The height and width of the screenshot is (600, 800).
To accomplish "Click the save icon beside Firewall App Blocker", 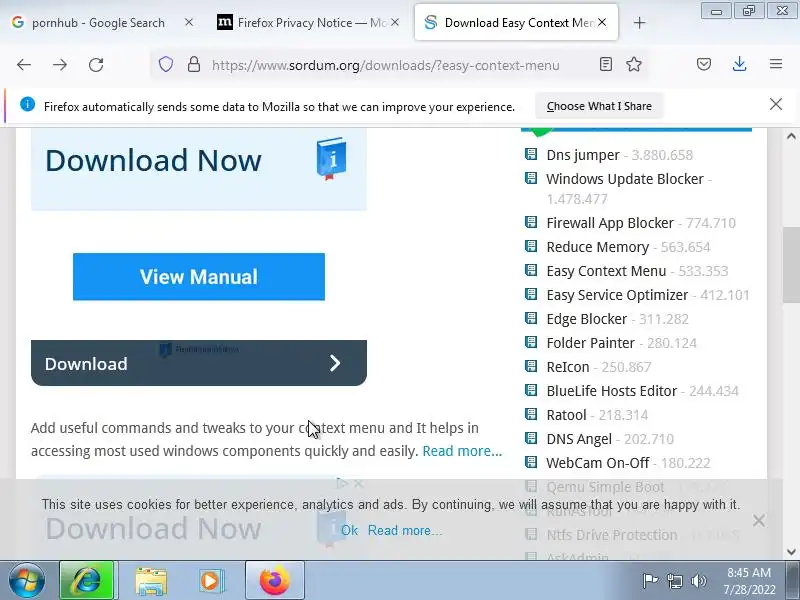I will point(531,222).
